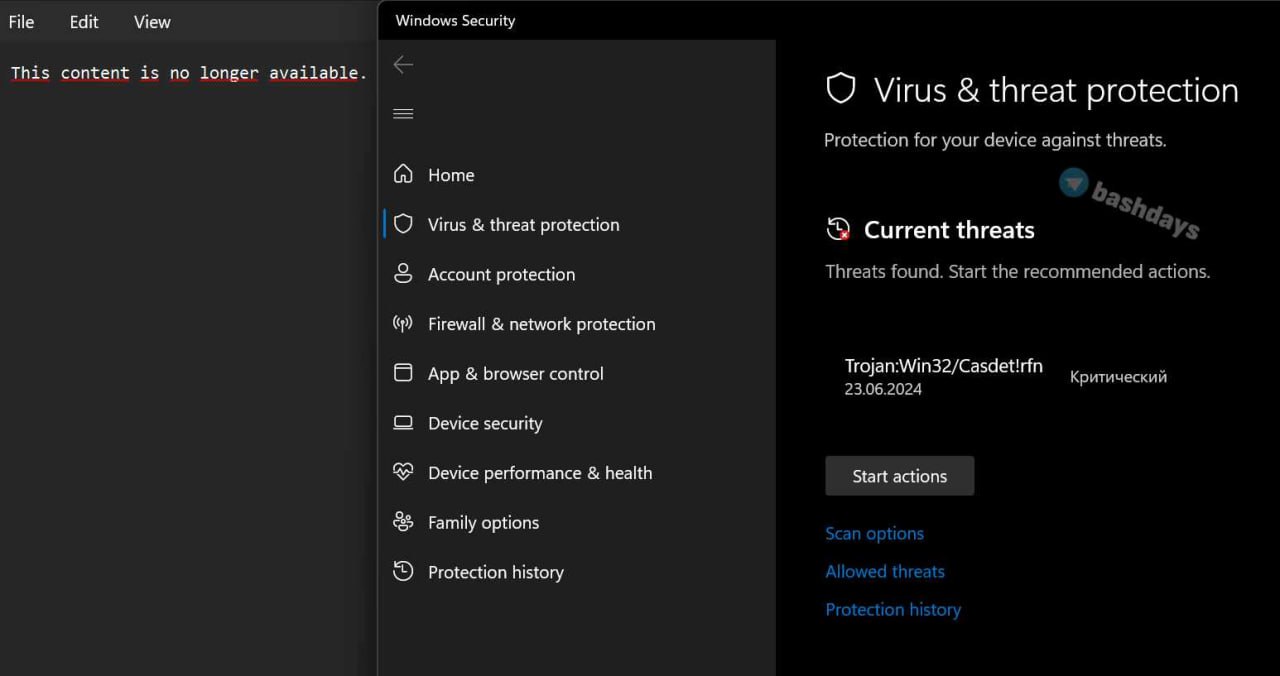Viewport: 1280px width, 676px height.
Task: Click 'Threats found. Start the recommended actions.' text
Action: click(1018, 271)
